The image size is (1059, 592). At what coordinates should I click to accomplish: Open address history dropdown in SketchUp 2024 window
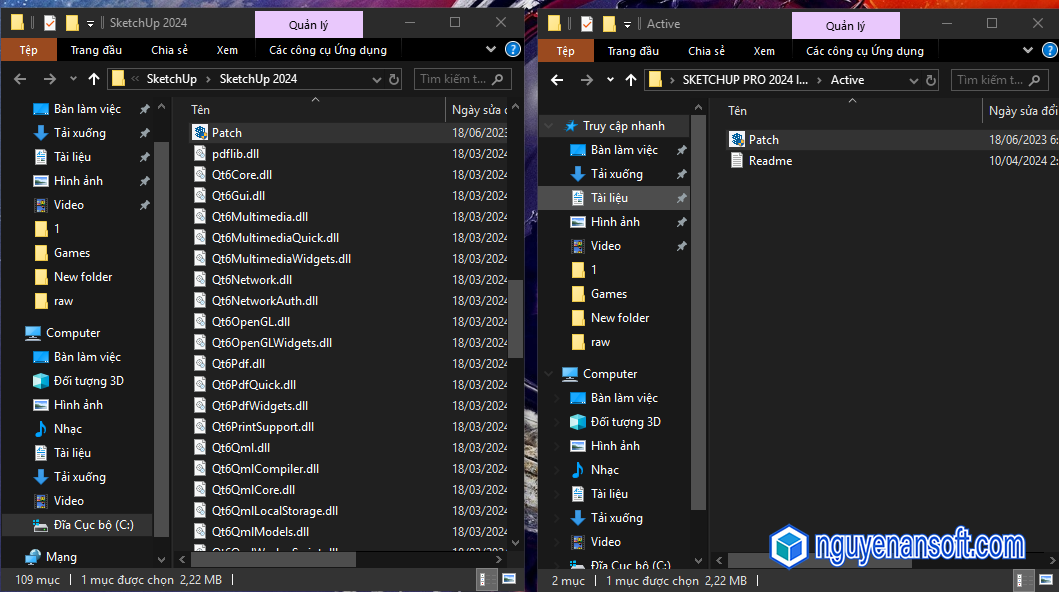[377, 79]
